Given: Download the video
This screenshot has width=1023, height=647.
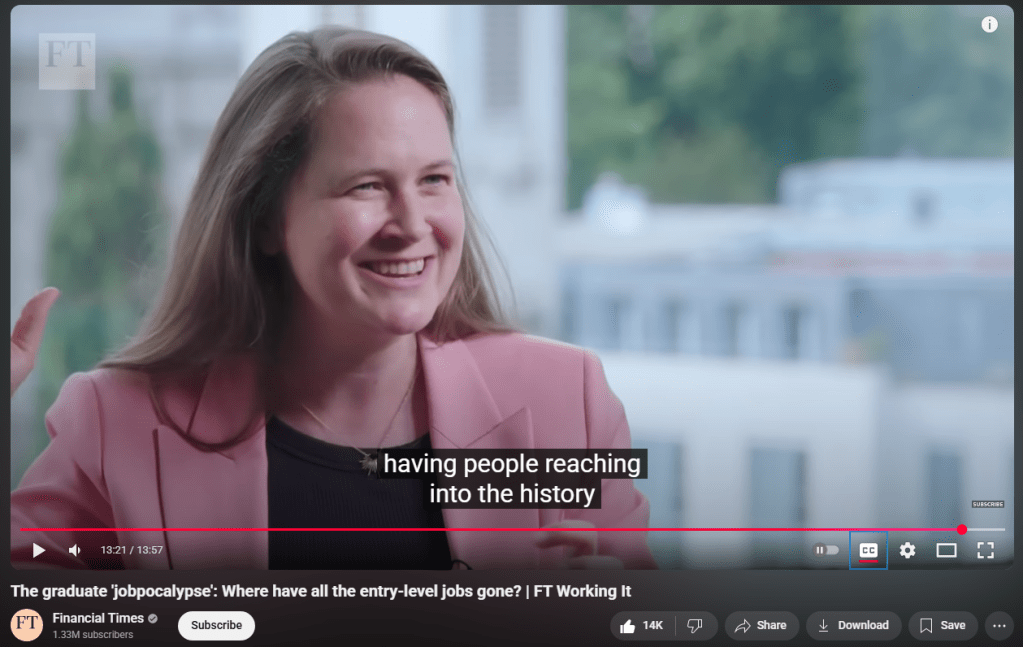Looking at the screenshot, I should tap(853, 625).
